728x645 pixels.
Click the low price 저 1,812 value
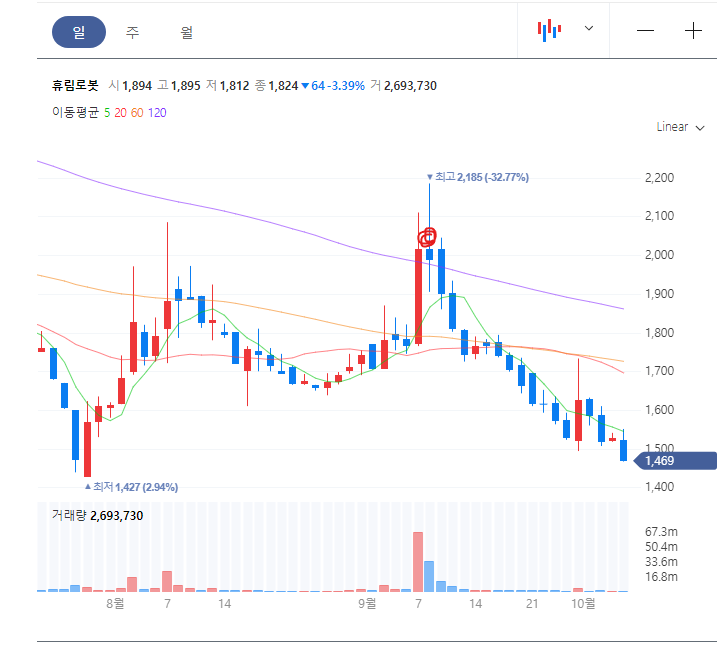pos(228,85)
